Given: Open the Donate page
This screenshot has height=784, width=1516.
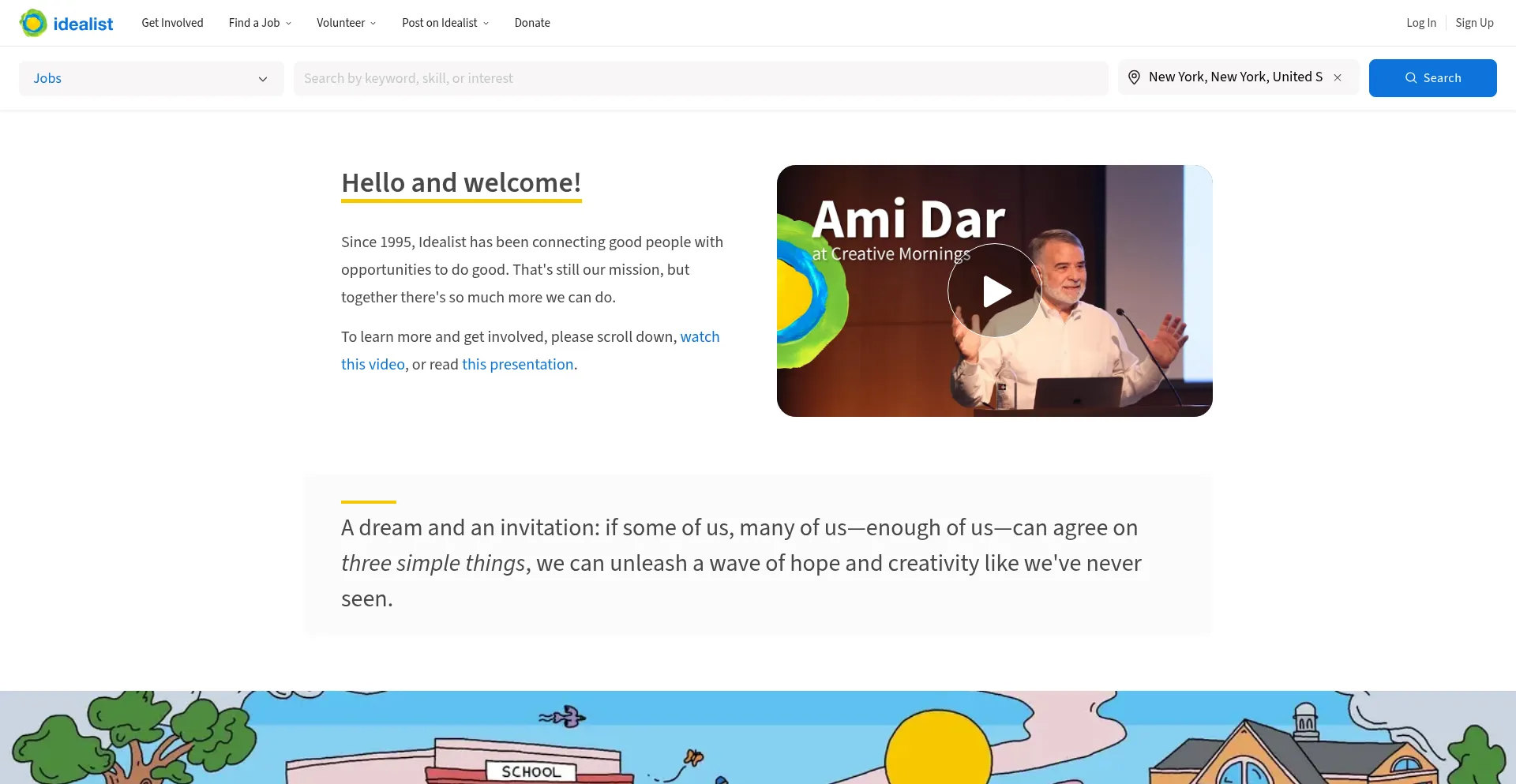Looking at the screenshot, I should [532, 23].
